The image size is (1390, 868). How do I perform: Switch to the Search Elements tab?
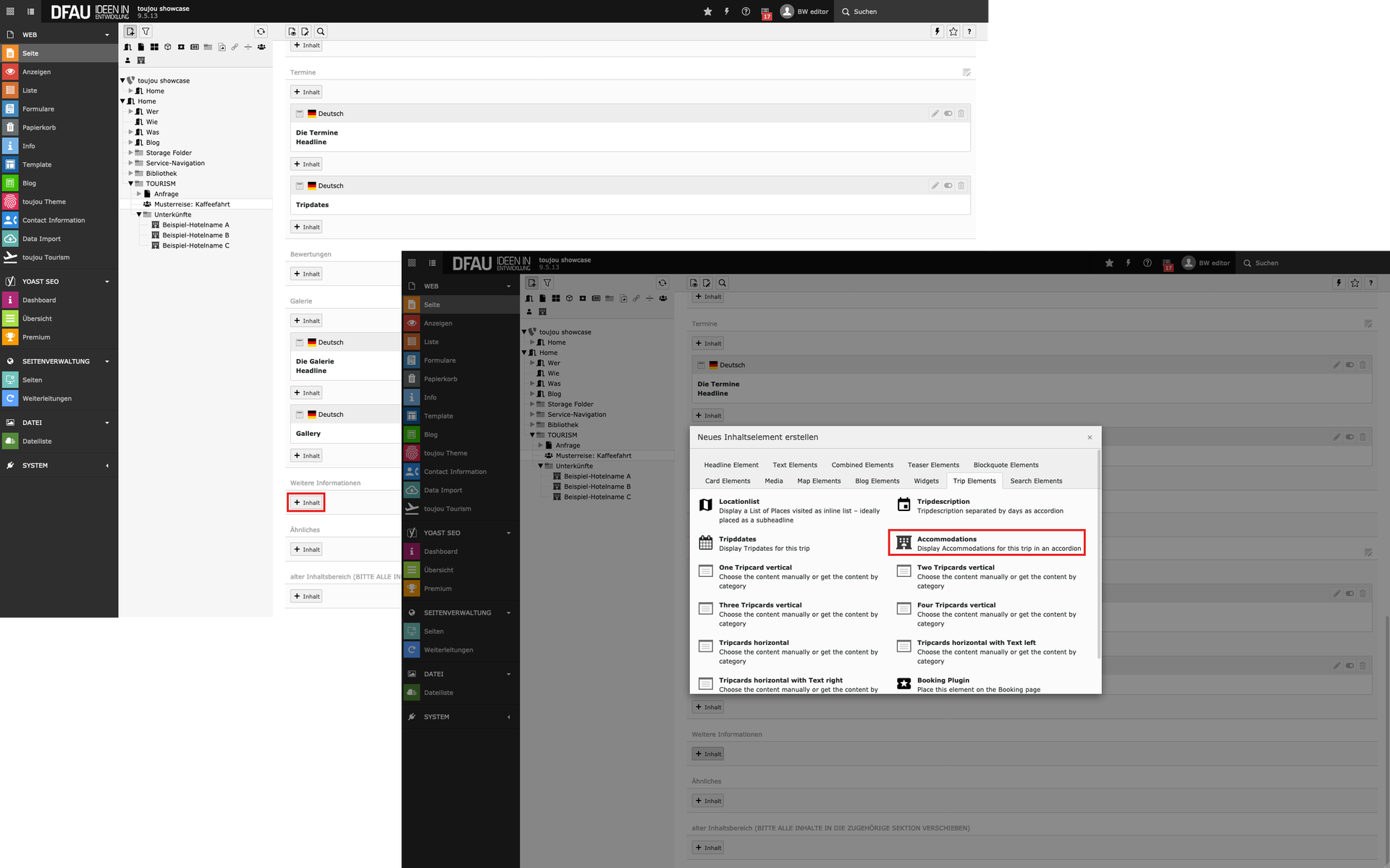pos(1036,481)
